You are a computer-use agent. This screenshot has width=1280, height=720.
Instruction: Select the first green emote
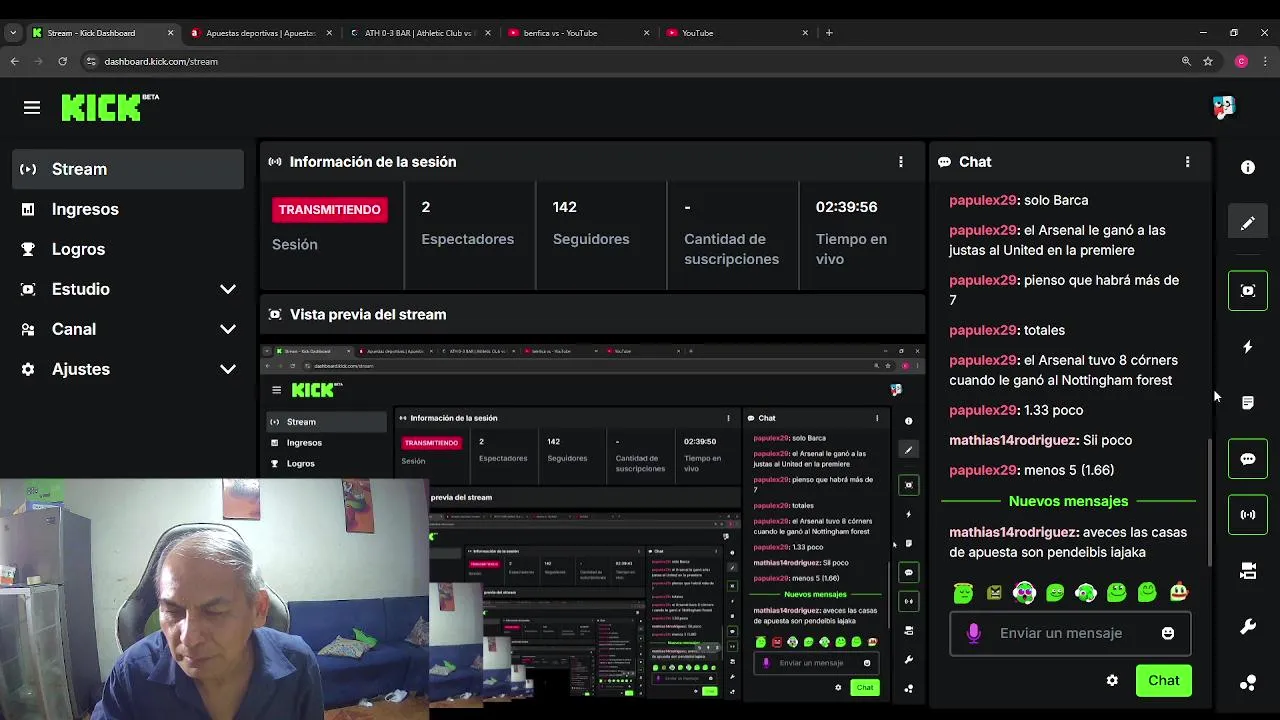click(963, 593)
